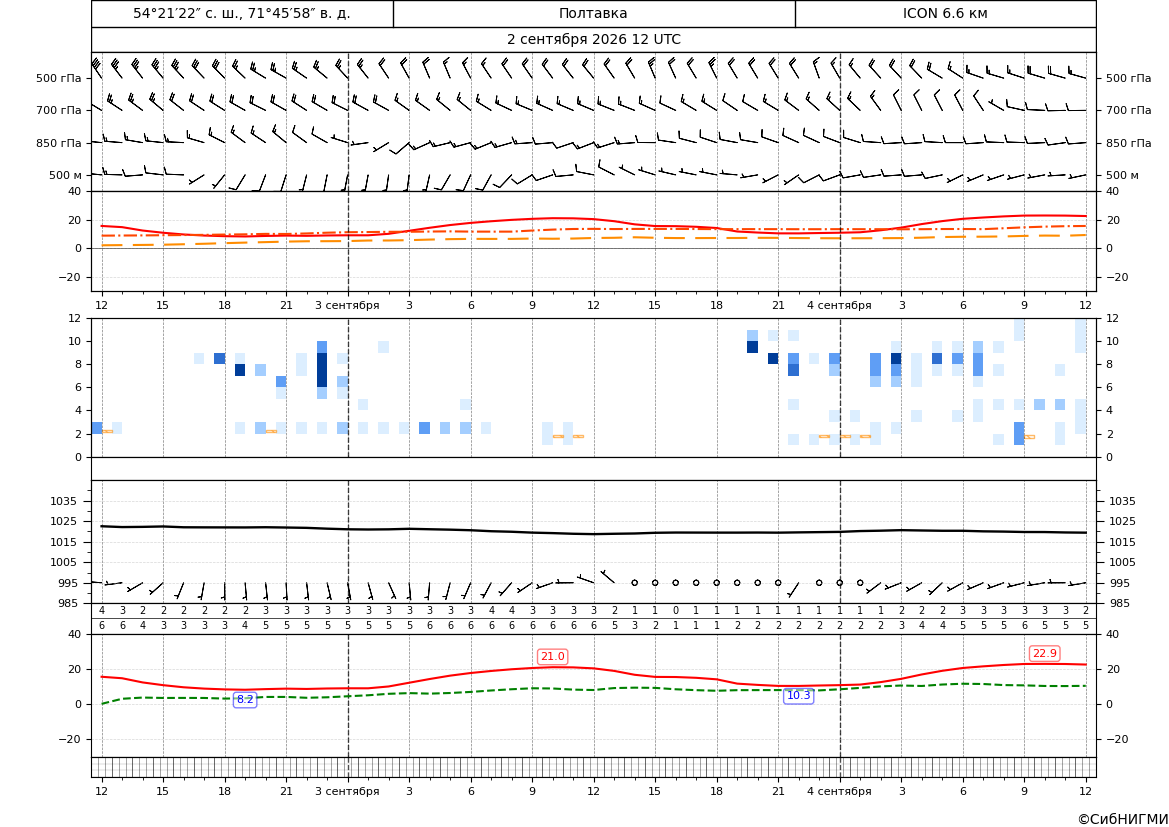Open the ©СибНИГМИ copyright text
1169x827 pixels.
click(x=1123, y=819)
